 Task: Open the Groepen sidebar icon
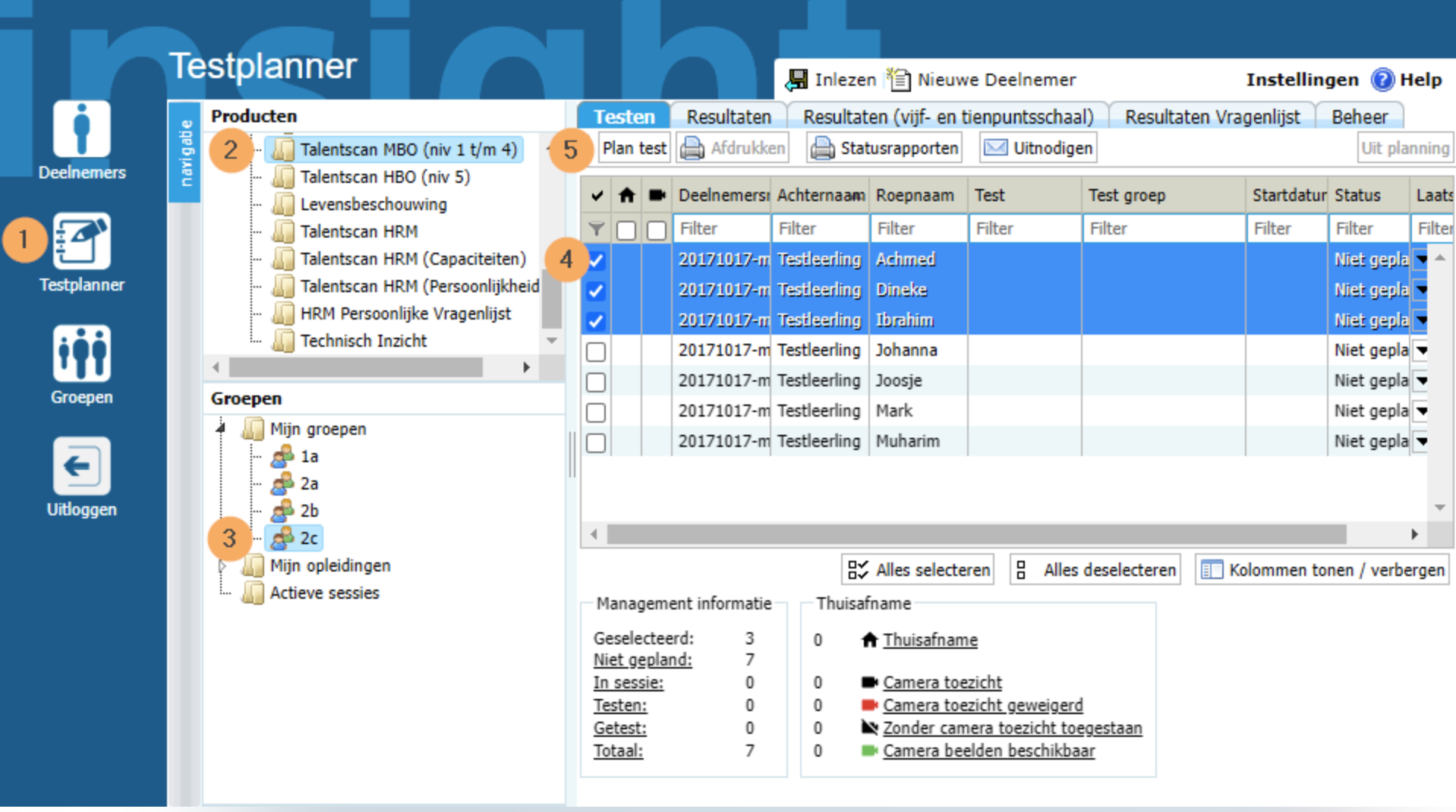click(x=81, y=354)
